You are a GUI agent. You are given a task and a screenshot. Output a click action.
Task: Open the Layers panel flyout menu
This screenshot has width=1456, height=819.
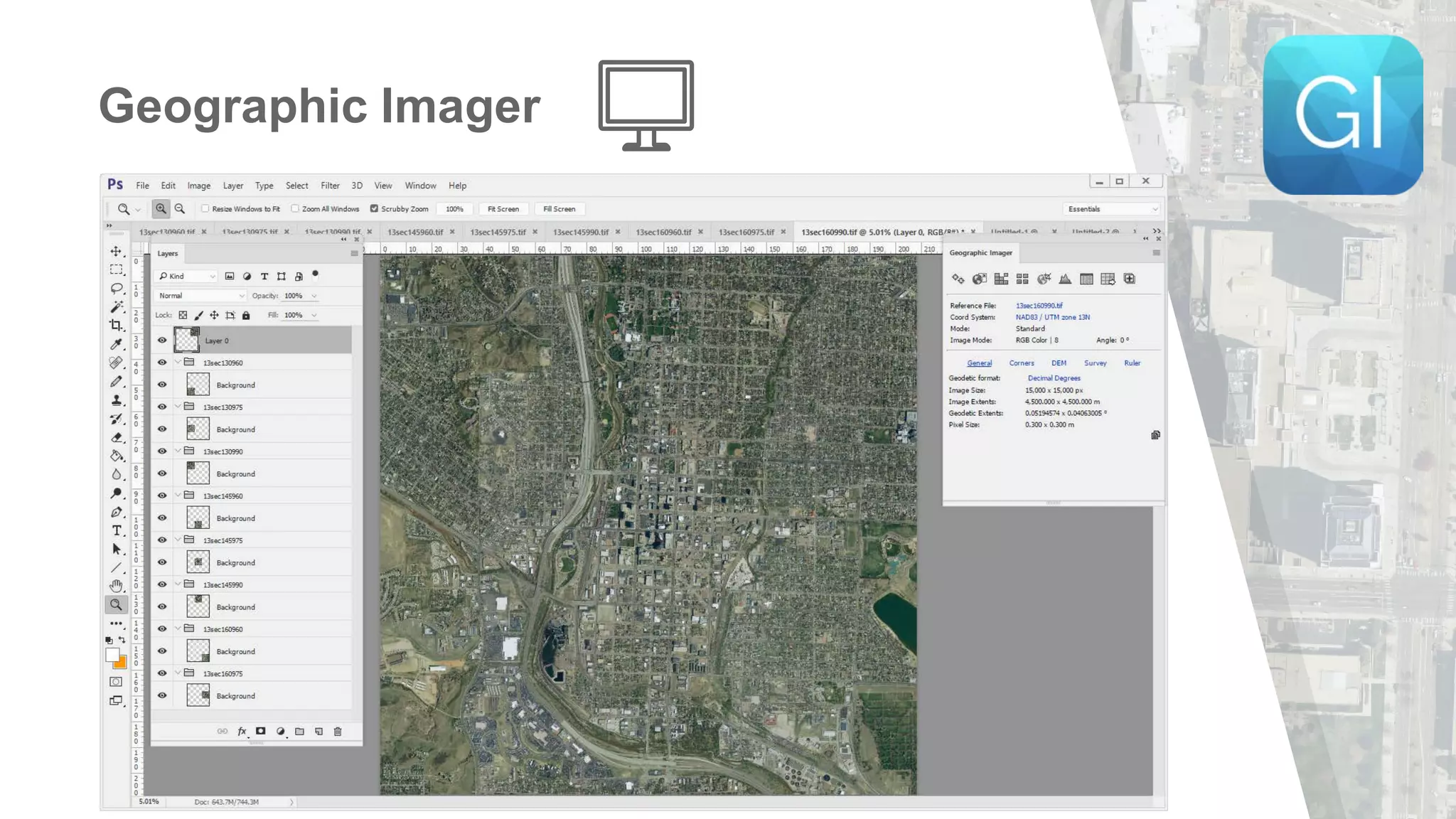click(354, 254)
